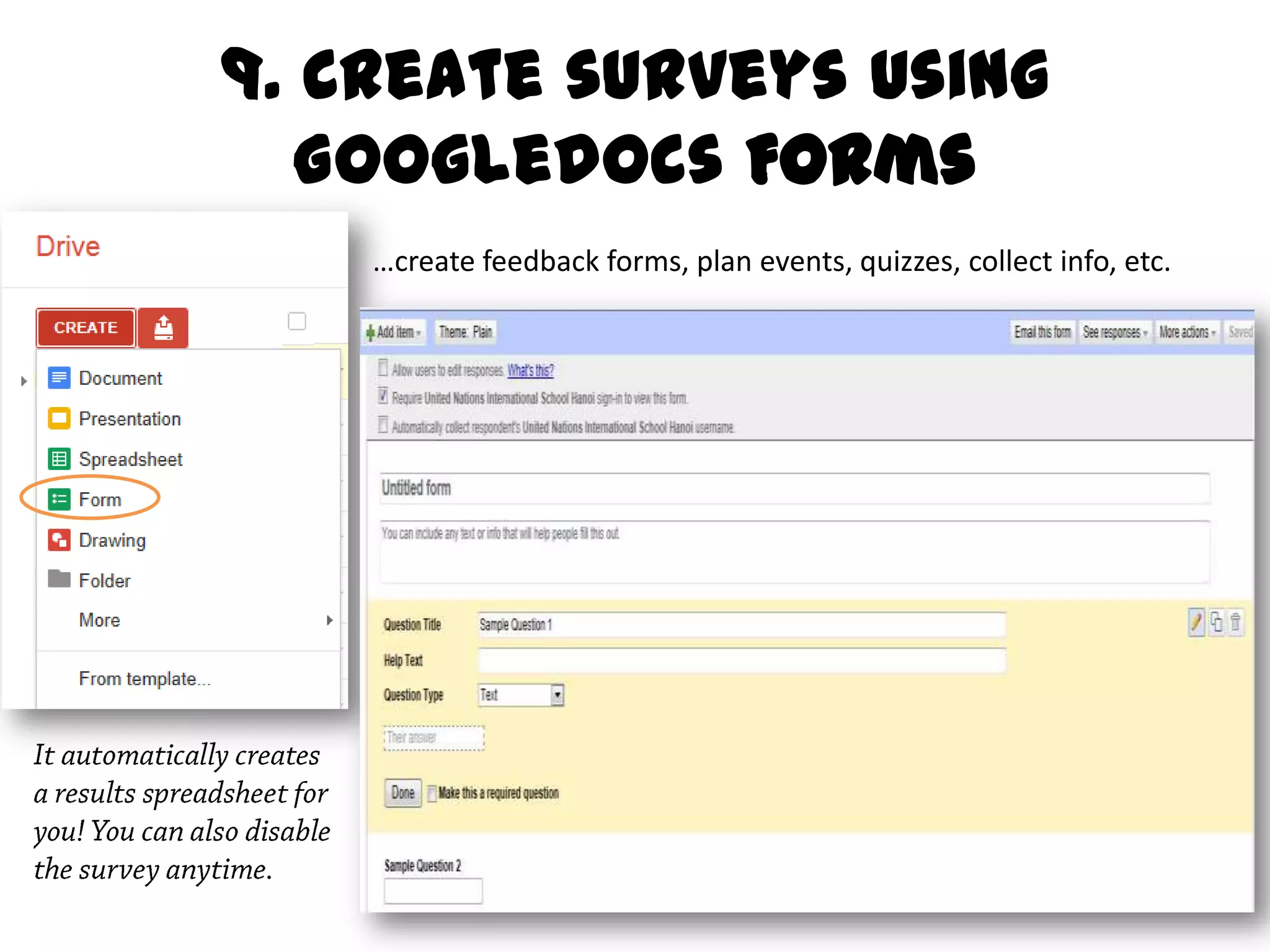1270x952 pixels.
Task: Open the Add item dropdown
Action: [394, 332]
